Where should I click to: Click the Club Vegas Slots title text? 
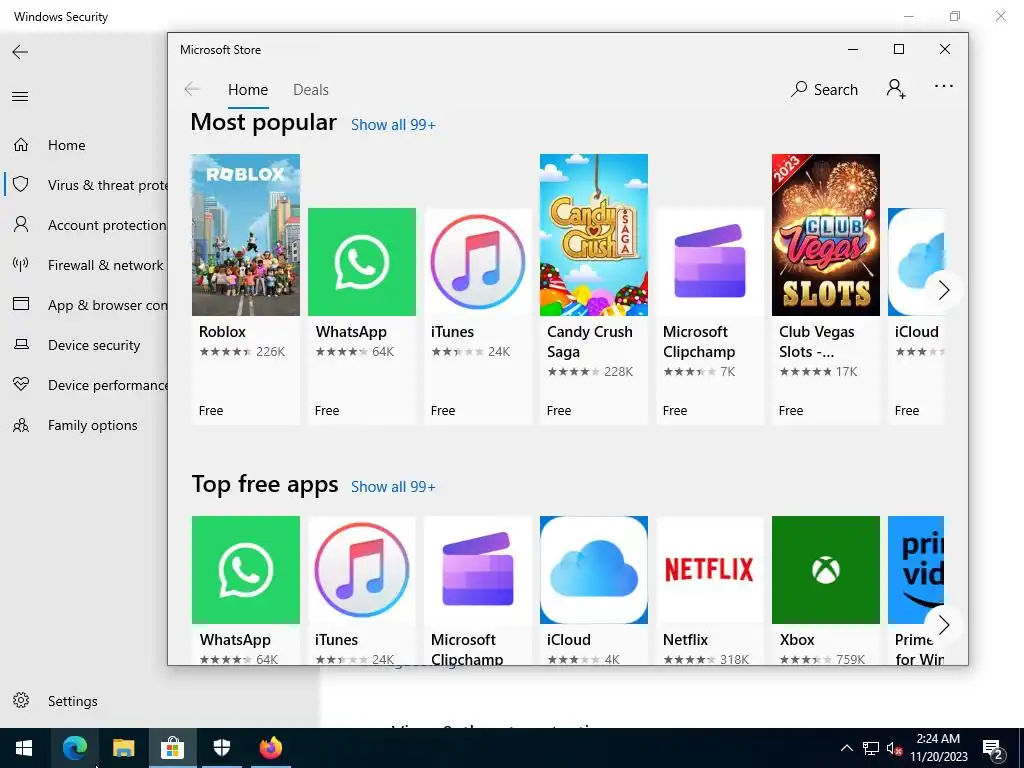816,342
